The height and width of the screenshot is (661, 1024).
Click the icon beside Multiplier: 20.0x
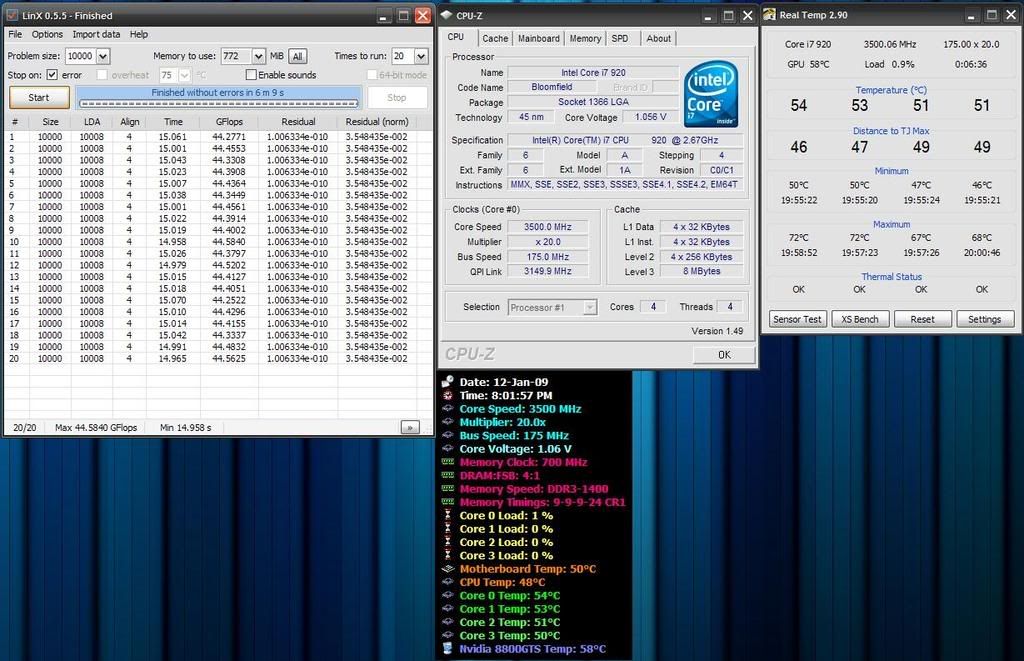pos(447,422)
